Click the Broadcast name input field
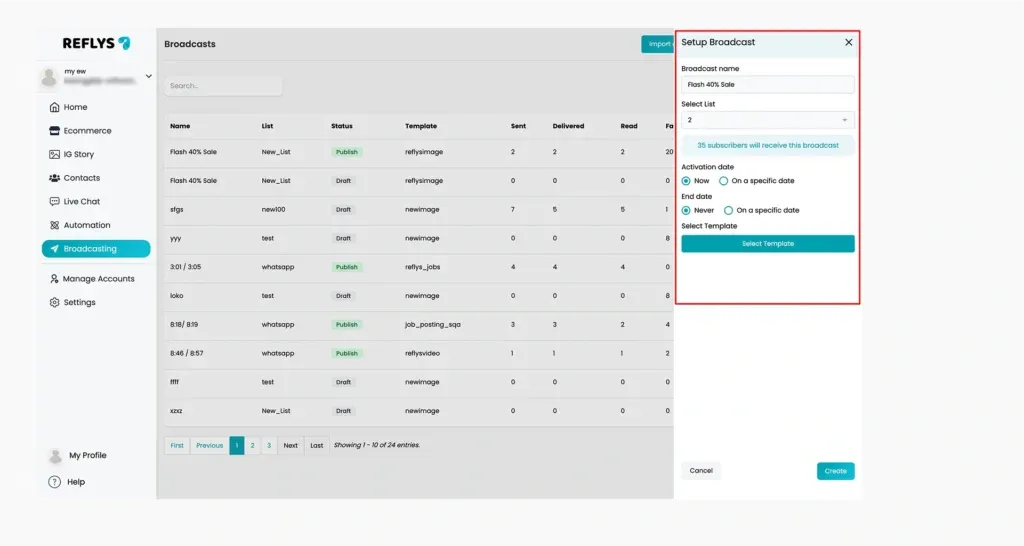Screen dimensions: 1024x546 point(767,84)
